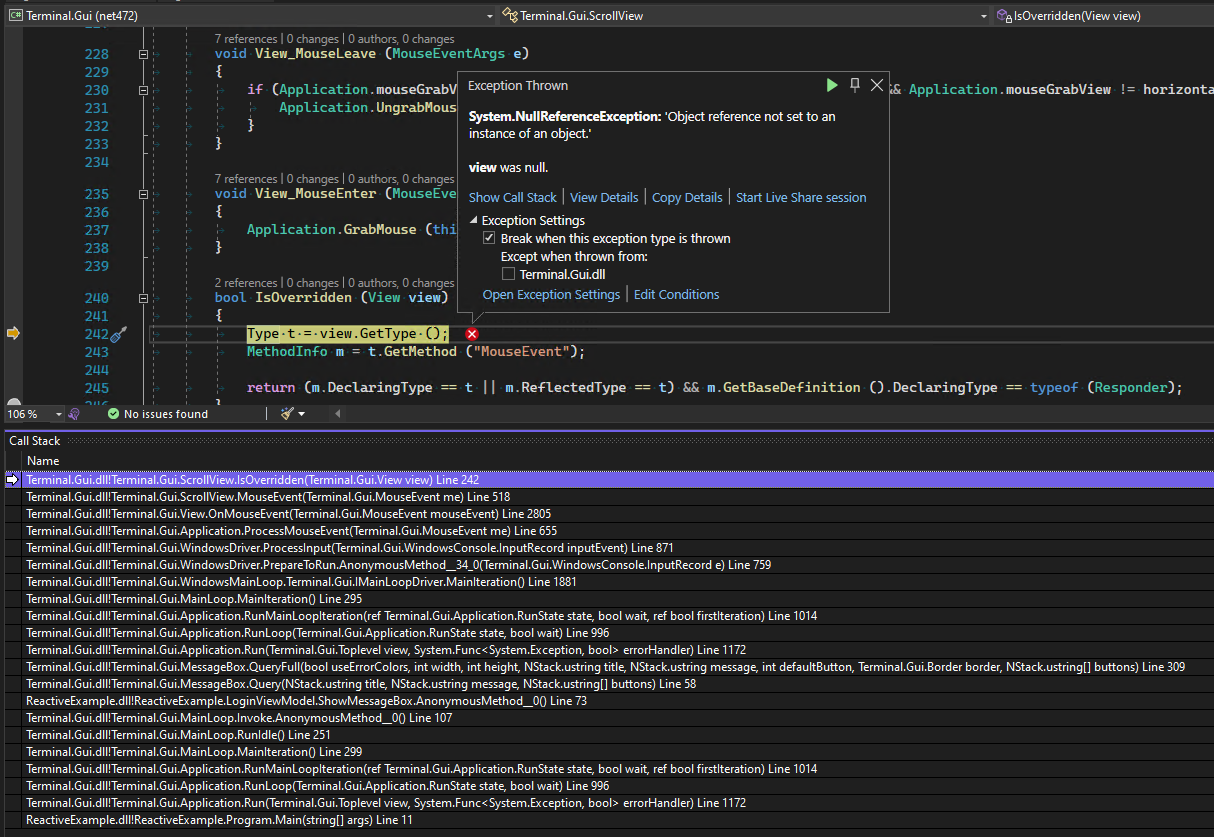Click the class icon beside Terminal.Gui.ScrollView
The image size is (1214, 837).
coord(511,16)
